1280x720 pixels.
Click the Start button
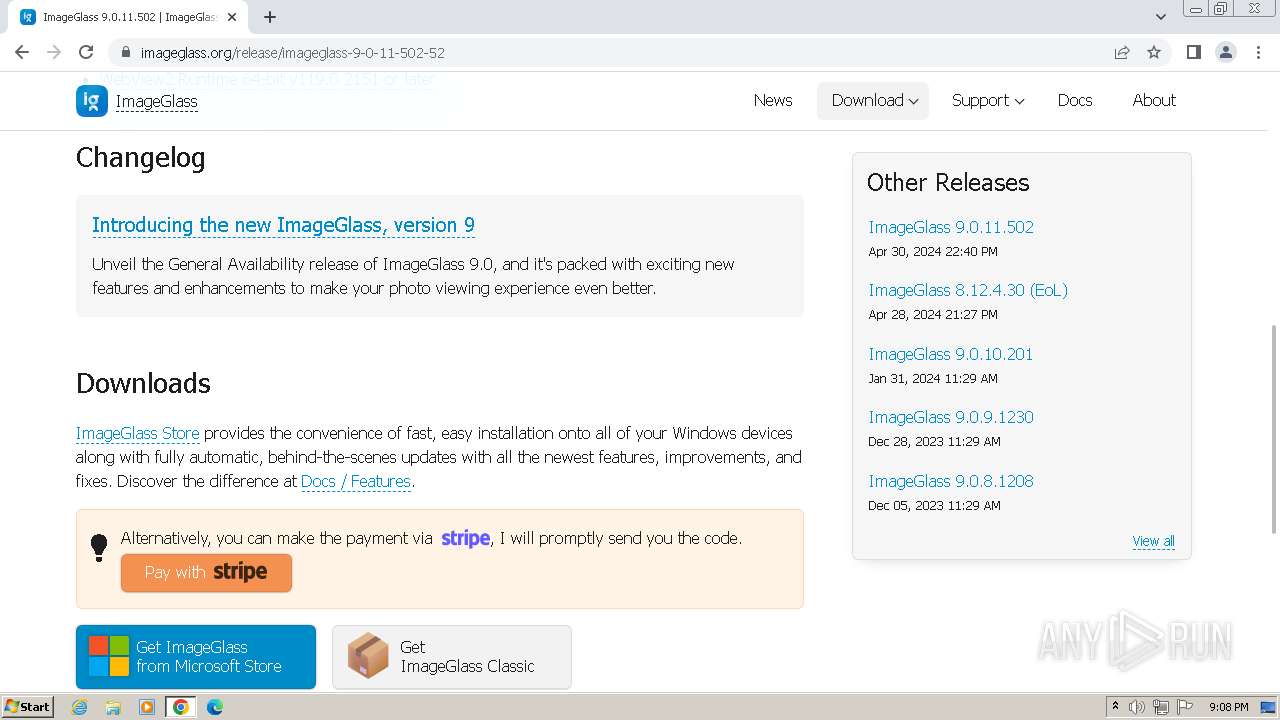pyautogui.click(x=27, y=707)
